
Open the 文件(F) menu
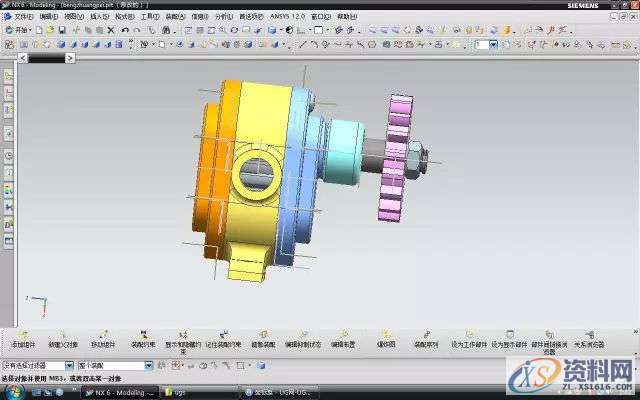click(x=24, y=17)
